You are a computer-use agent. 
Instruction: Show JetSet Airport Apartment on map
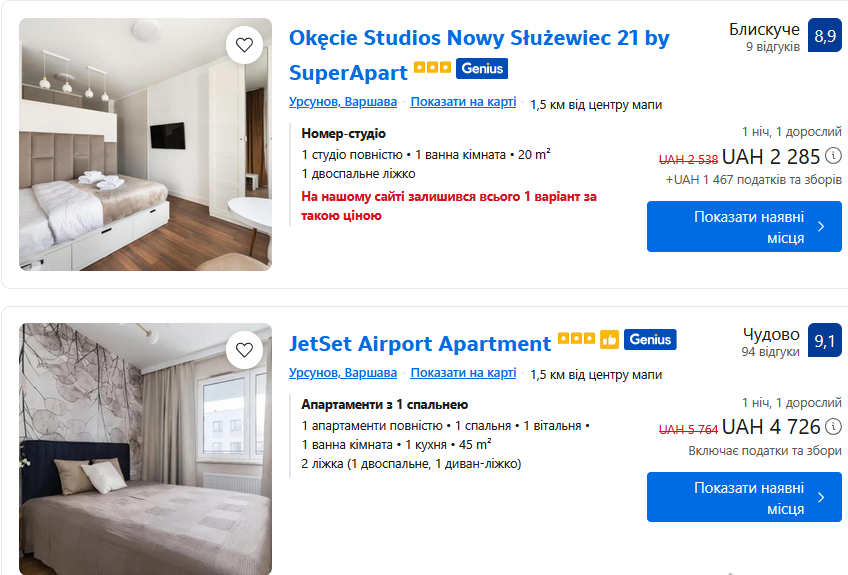click(x=463, y=373)
